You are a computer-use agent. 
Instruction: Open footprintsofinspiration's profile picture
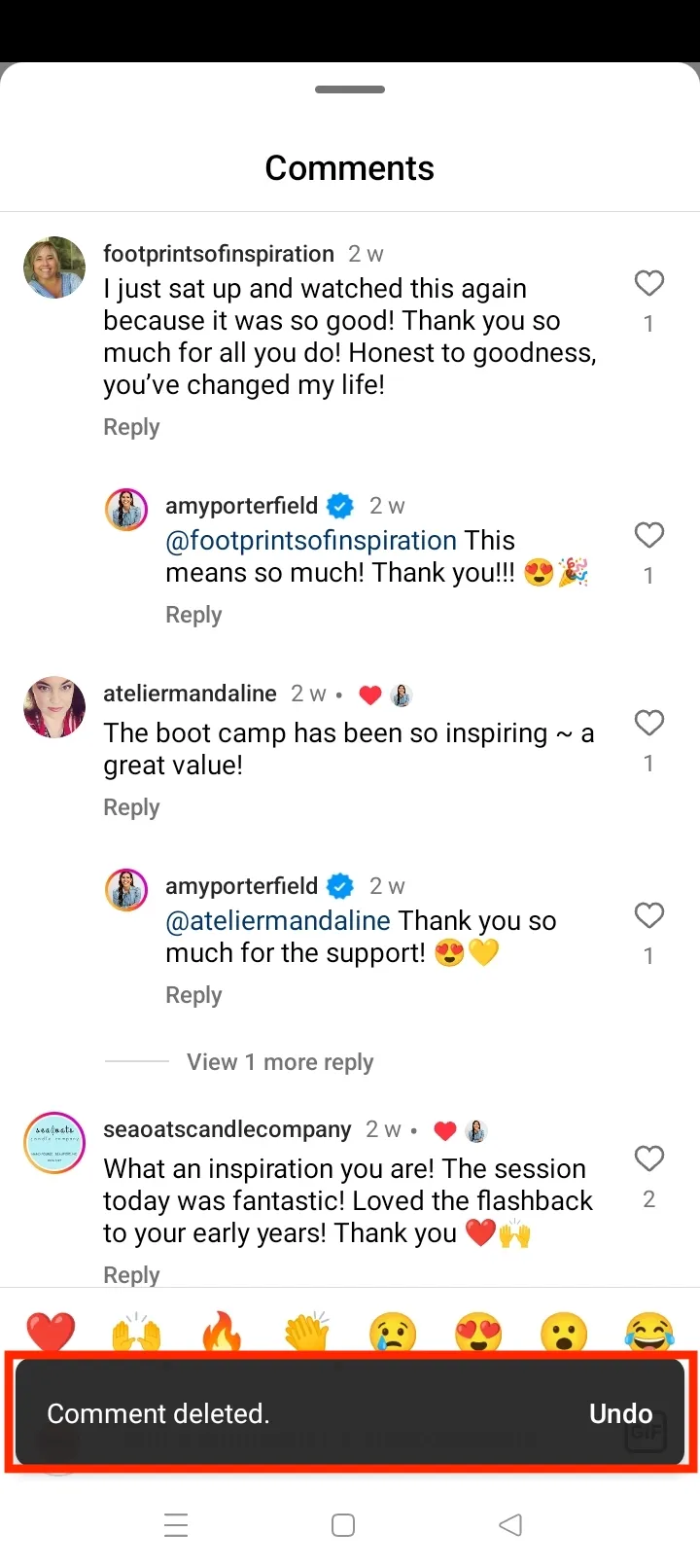[x=54, y=267]
